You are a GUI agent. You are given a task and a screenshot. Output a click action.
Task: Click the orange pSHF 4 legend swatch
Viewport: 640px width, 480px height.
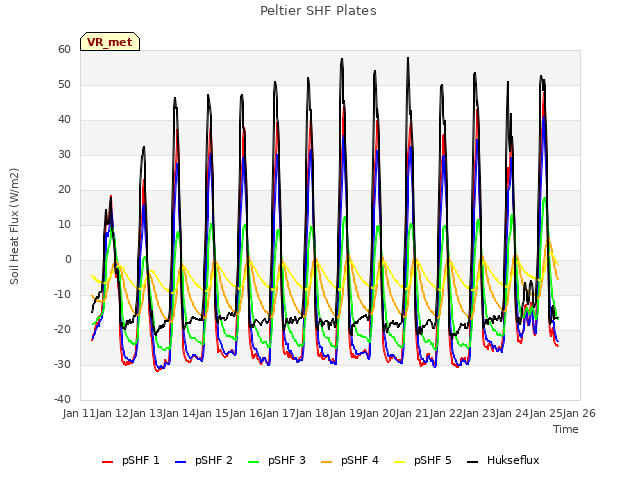(327, 462)
